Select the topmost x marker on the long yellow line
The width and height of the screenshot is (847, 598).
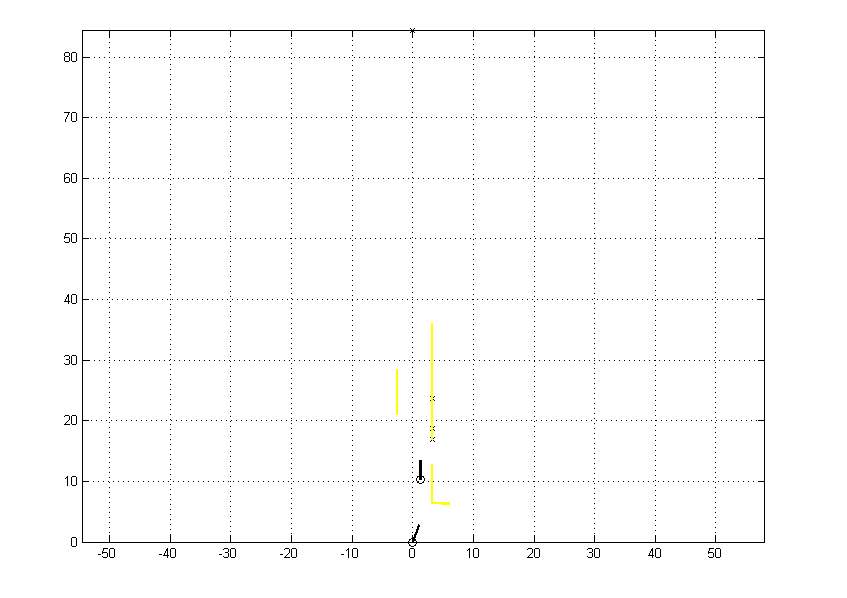432,398
